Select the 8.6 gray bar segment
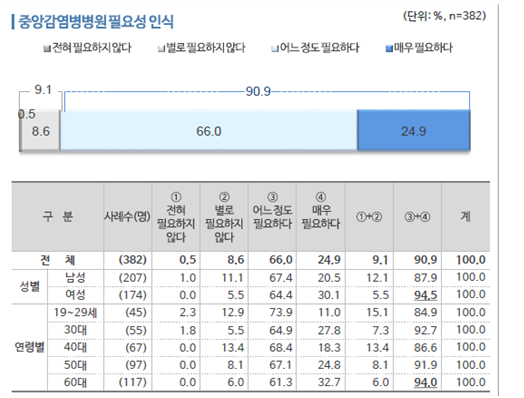This screenshot has width=524, height=398. tap(40, 131)
